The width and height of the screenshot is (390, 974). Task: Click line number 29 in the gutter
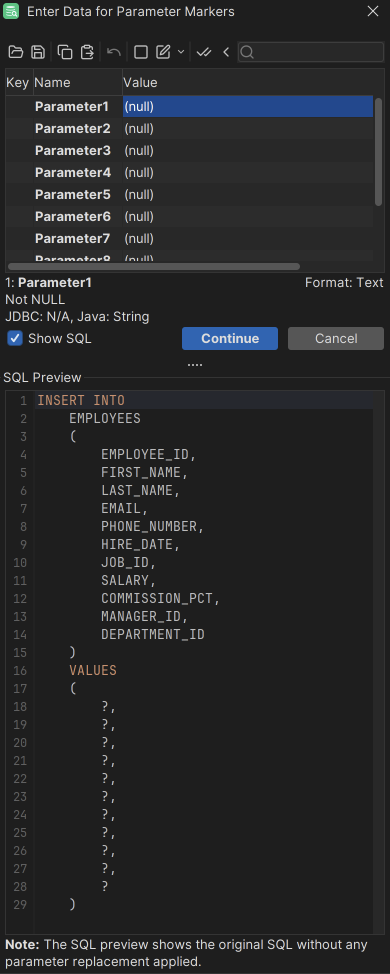(x=20, y=904)
